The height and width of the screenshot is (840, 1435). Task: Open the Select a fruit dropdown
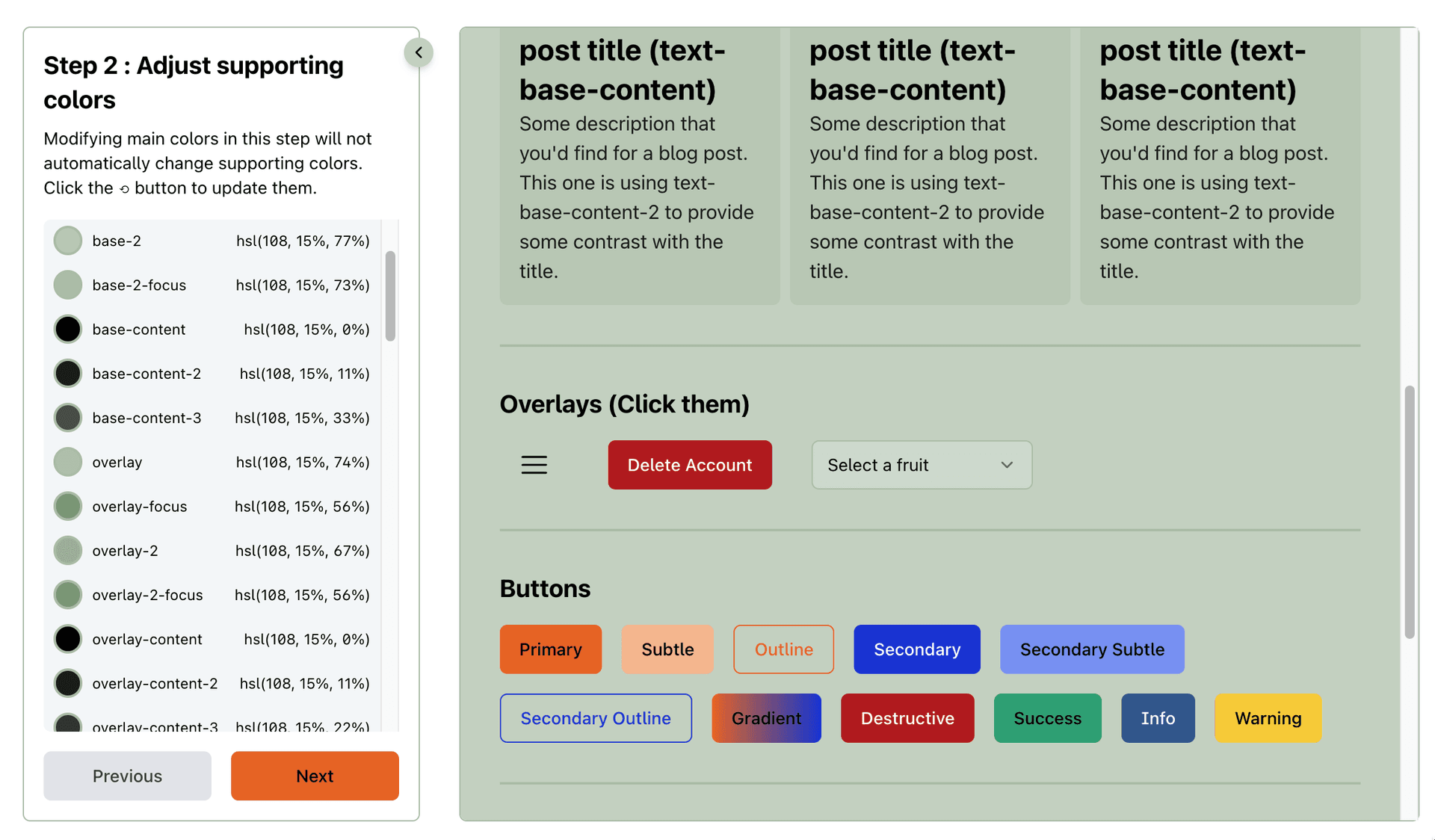921,465
